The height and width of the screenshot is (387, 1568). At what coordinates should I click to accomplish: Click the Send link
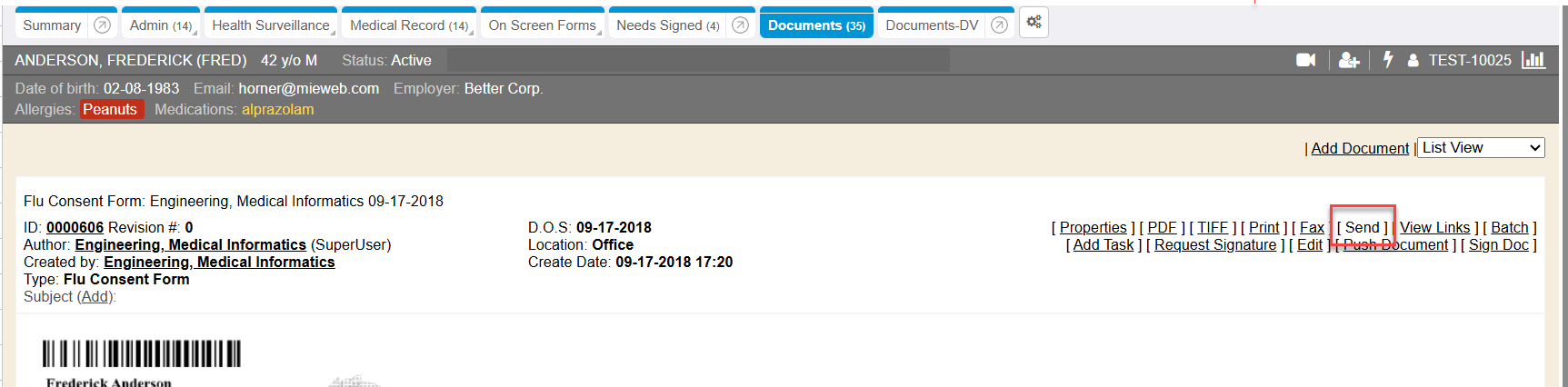click(1362, 228)
